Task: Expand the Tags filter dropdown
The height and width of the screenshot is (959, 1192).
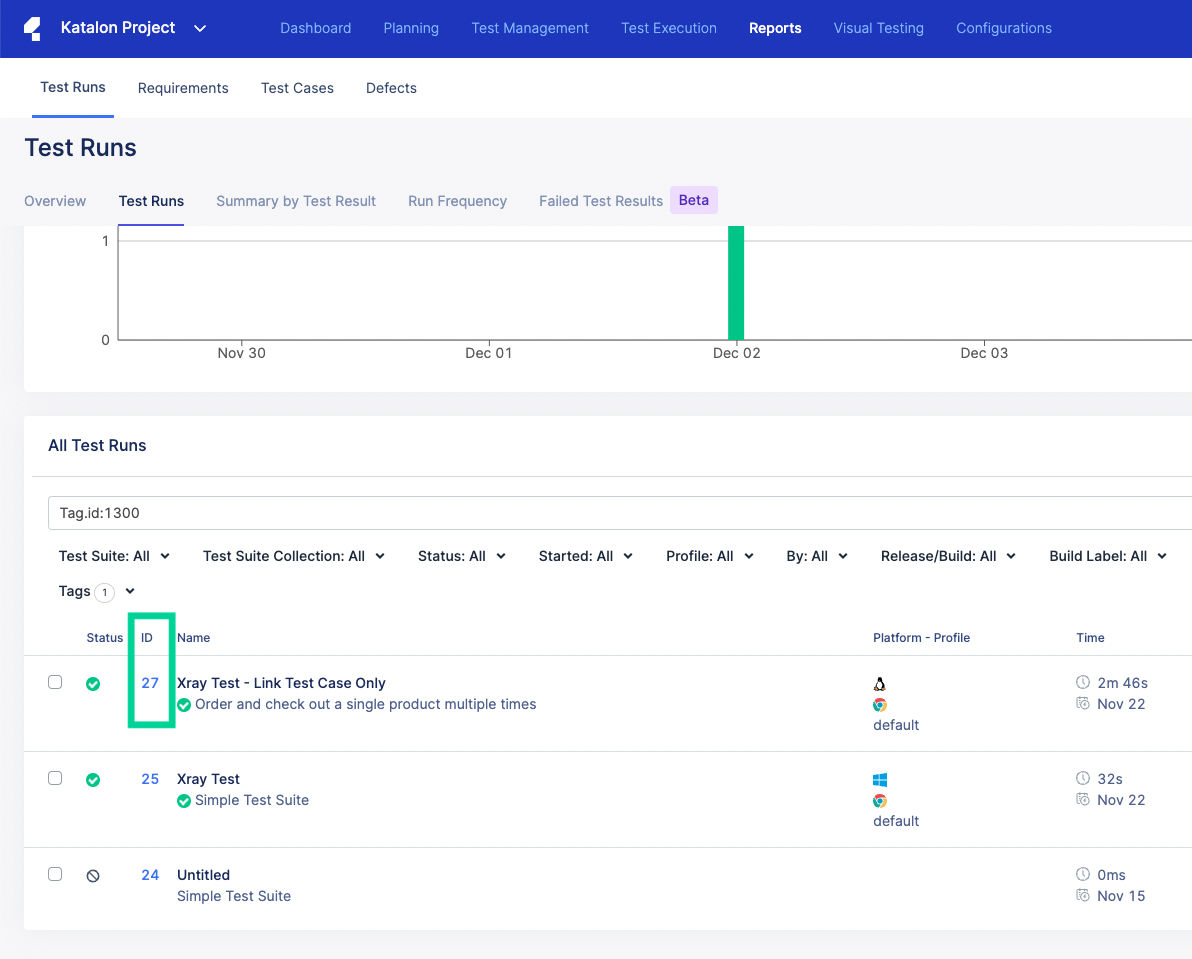Action: [x=130, y=591]
